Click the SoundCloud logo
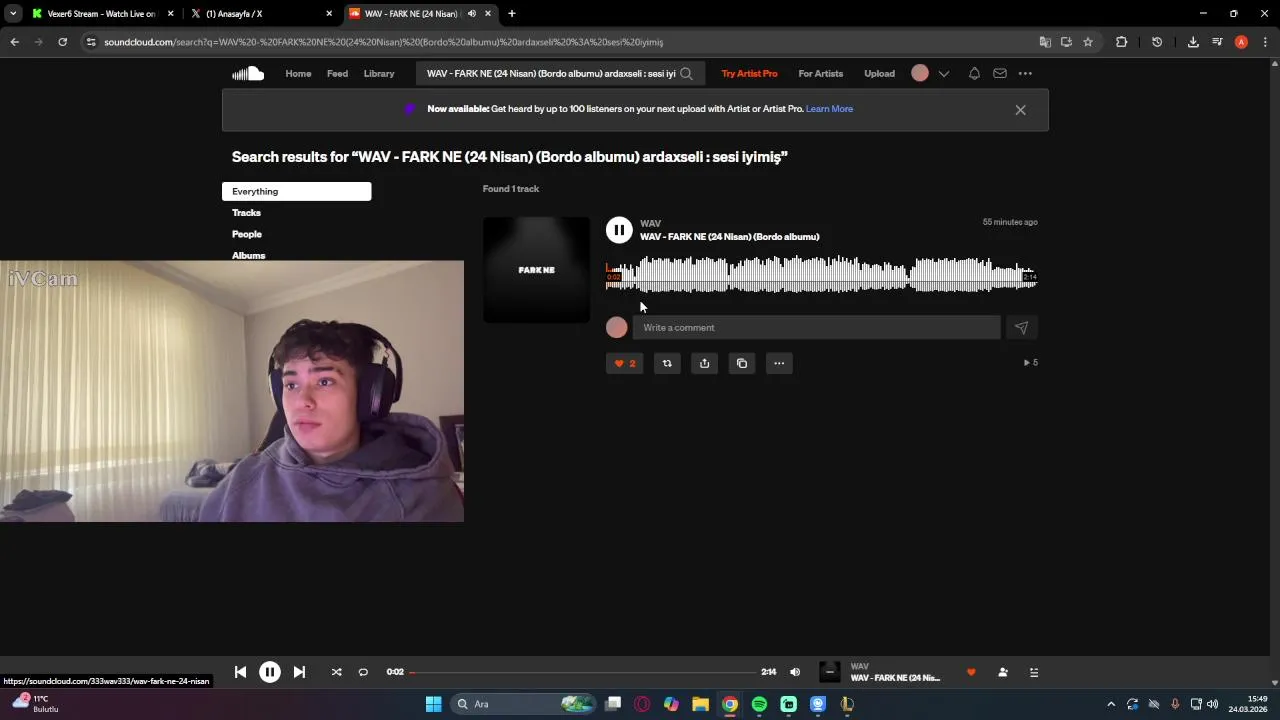This screenshot has height=720, width=1280. (248, 73)
